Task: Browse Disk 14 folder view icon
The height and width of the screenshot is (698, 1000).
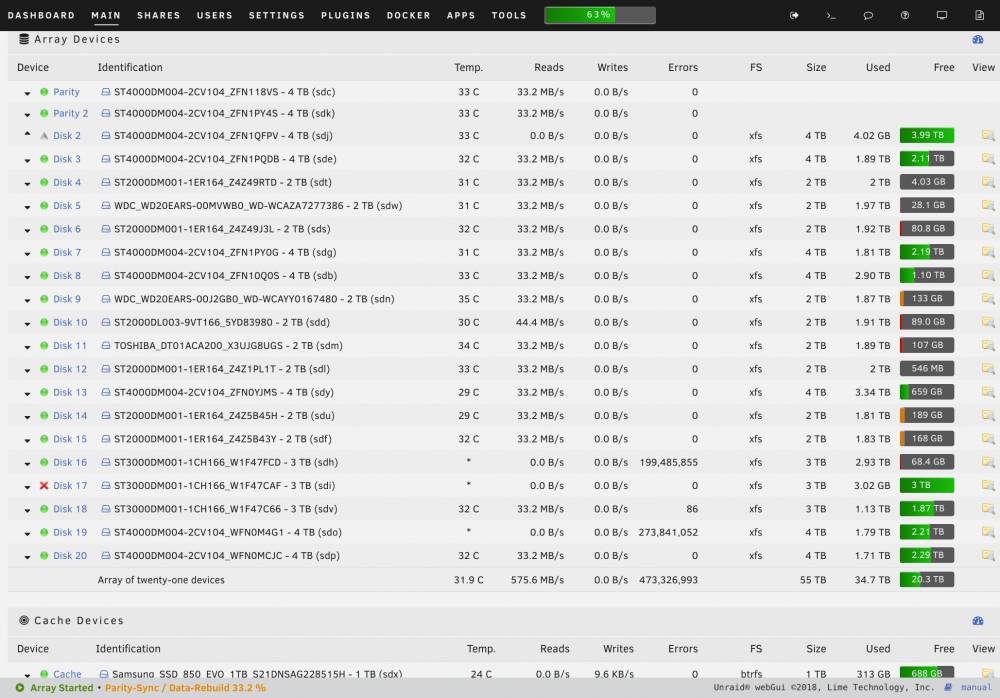Action: click(x=988, y=415)
